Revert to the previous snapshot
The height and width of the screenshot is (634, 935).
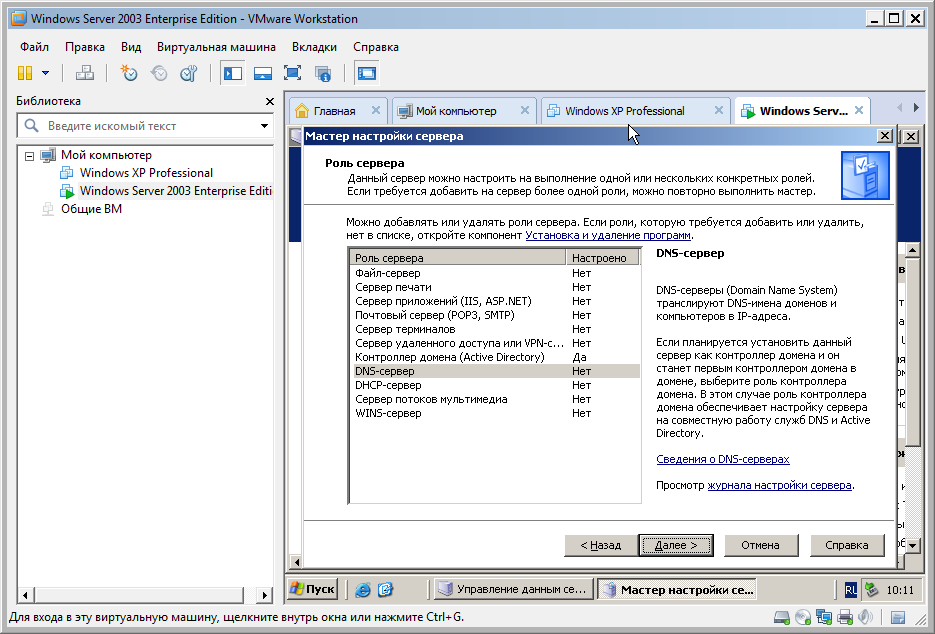coord(159,73)
